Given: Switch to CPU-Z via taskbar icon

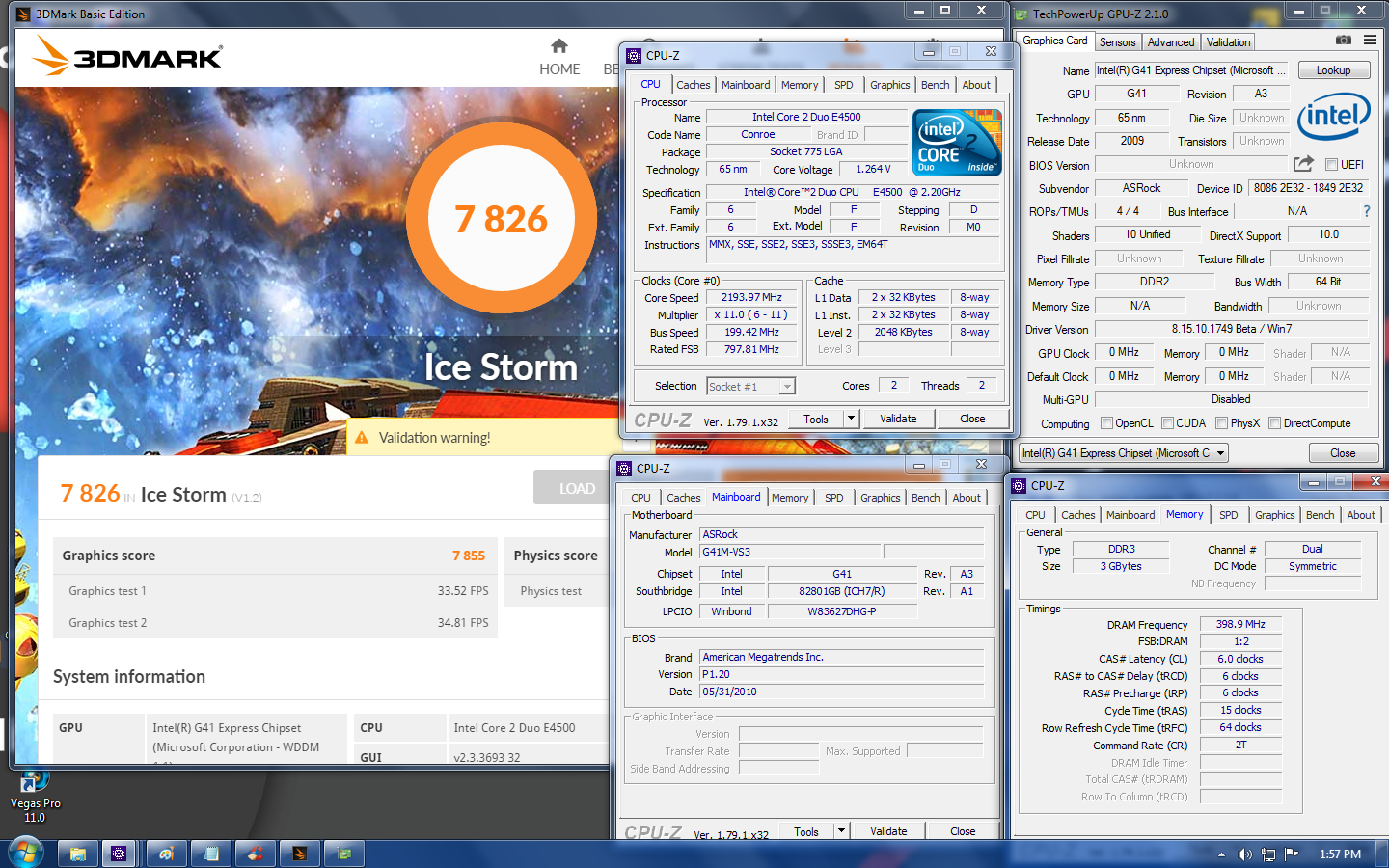Looking at the screenshot, I should (x=119, y=854).
